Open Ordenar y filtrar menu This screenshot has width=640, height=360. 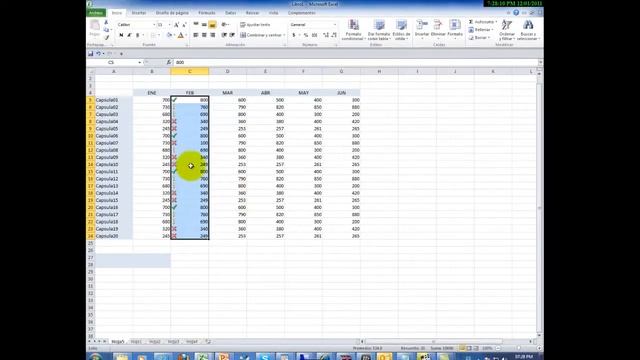[507, 30]
